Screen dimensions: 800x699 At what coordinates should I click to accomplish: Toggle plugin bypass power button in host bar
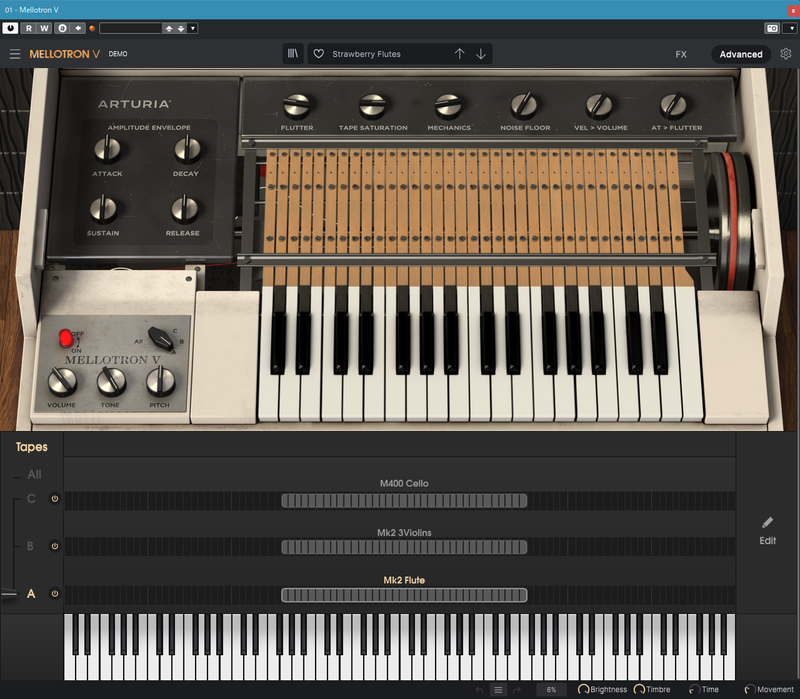click(x=10, y=28)
